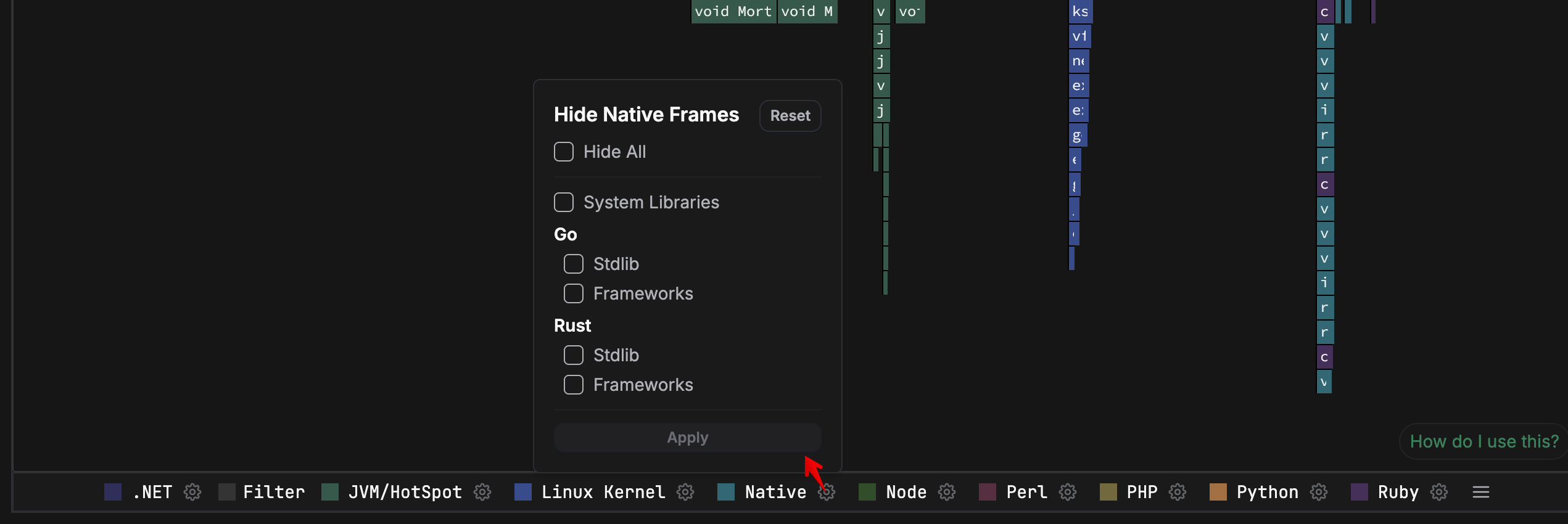The image size is (1568, 524).
Task: Open Perl frame settings gear
Action: click(x=1068, y=492)
